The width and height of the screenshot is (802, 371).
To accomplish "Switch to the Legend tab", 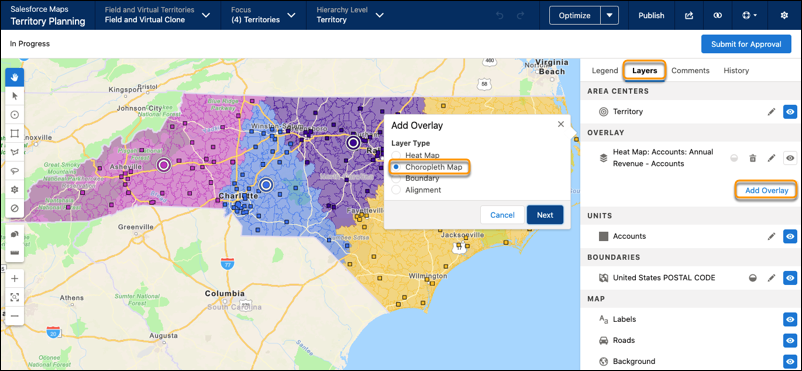I will click(605, 71).
